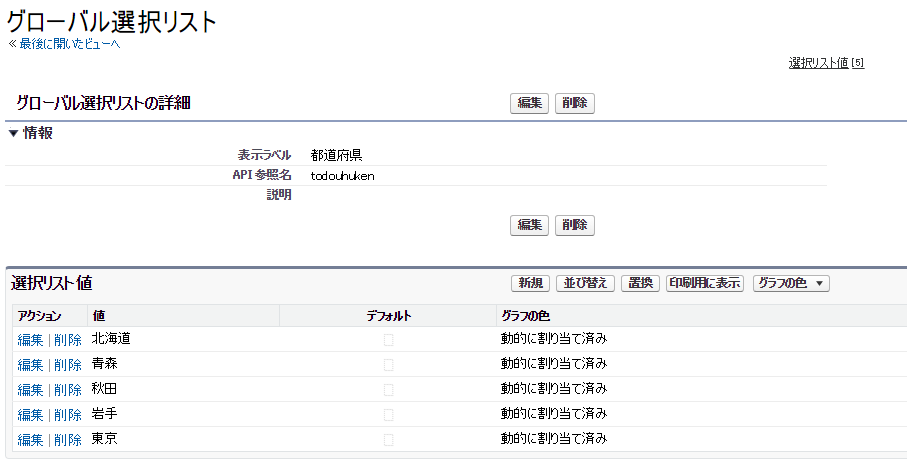Click 新規 to add picklist value

click(530, 283)
